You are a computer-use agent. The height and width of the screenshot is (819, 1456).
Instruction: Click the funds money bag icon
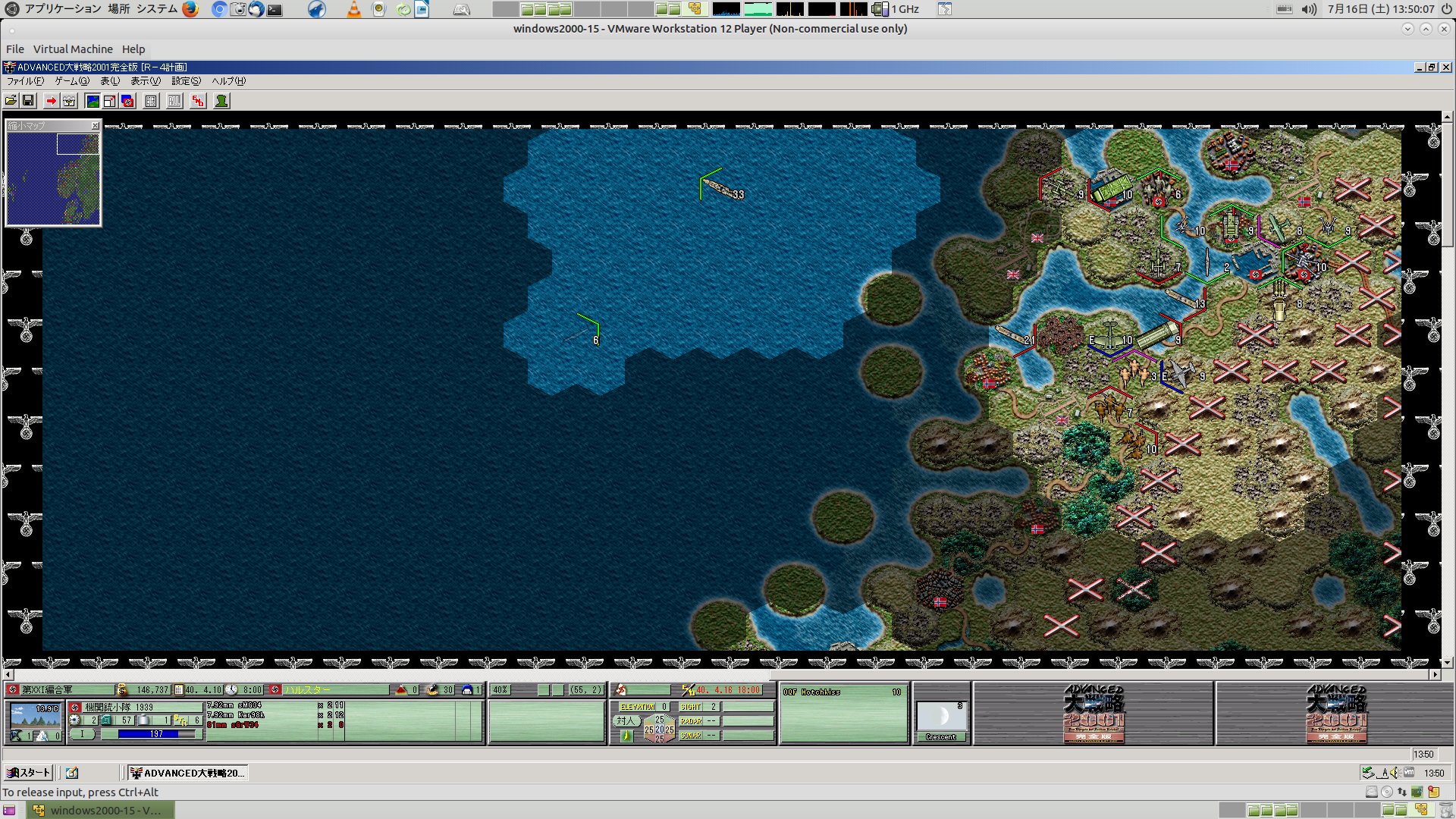click(x=123, y=690)
